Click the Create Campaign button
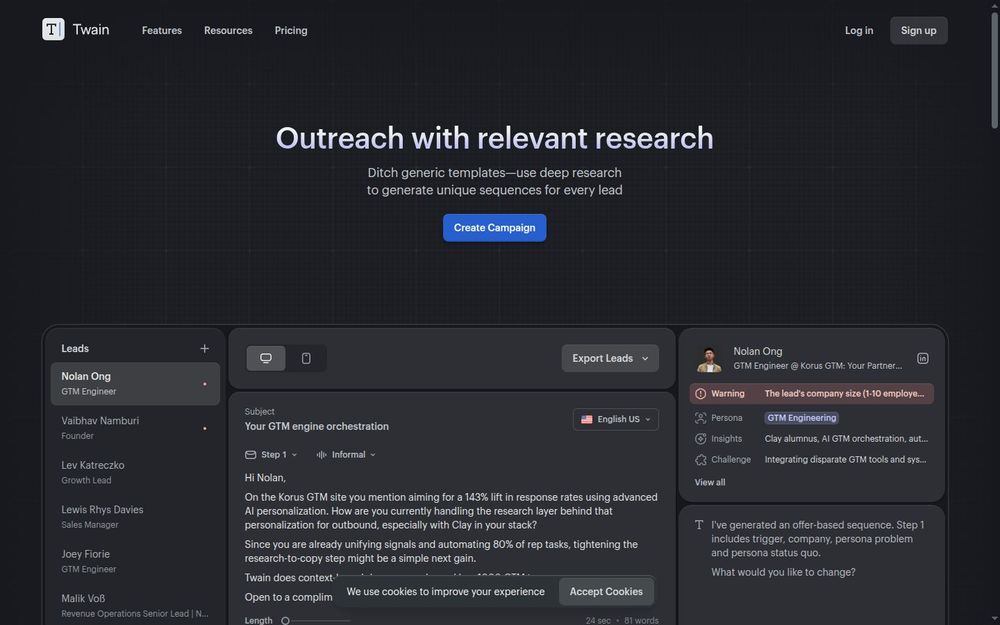Image resolution: width=1000 pixels, height=625 pixels. tap(494, 228)
